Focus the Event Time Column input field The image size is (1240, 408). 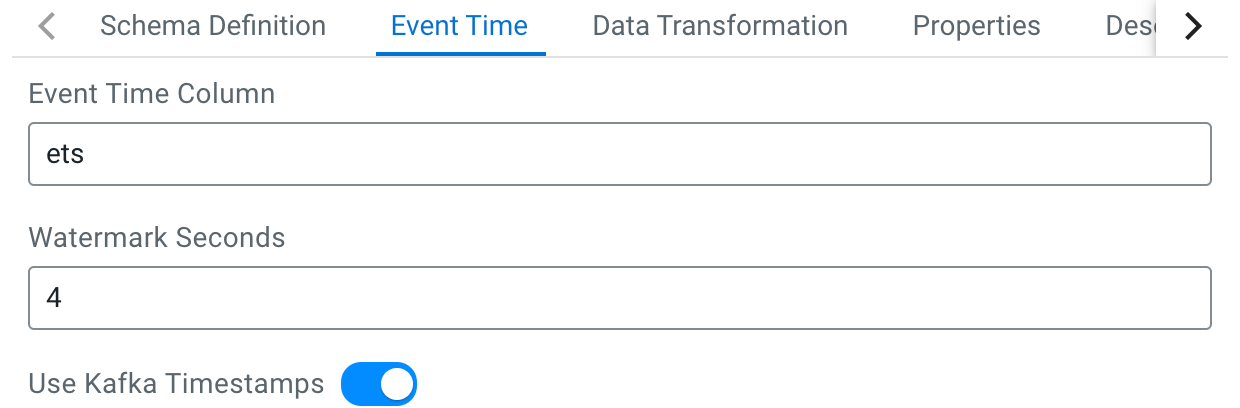pyautogui.click(x=620, y=154)
